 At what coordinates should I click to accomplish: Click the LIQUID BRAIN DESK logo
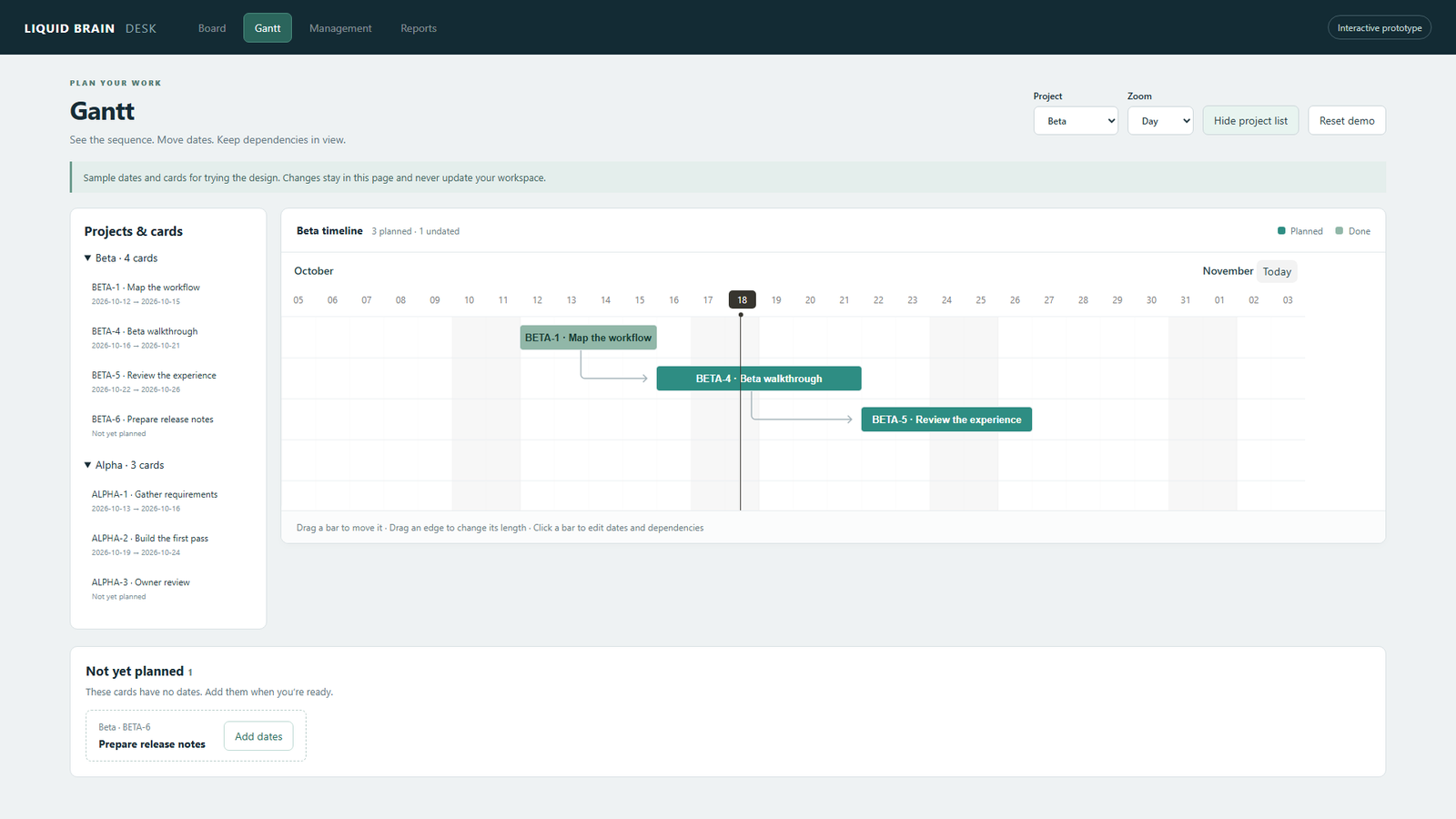point(90,28)
